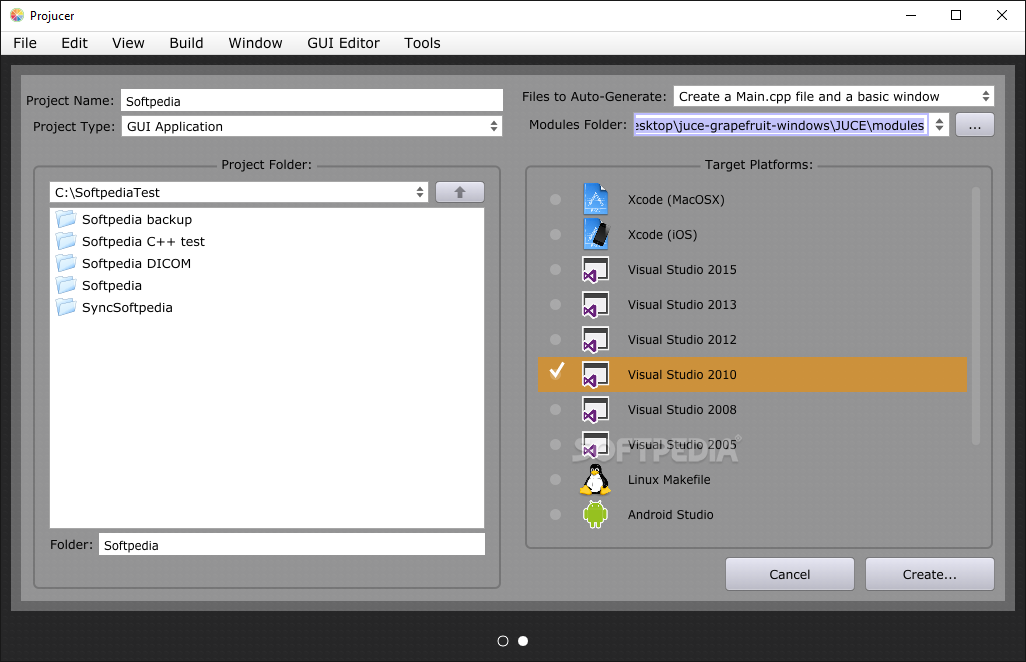Click the Project Name input field
The height and width of the screenshot is (662, 1026).
pyautogui.click(x=311, y=101)
